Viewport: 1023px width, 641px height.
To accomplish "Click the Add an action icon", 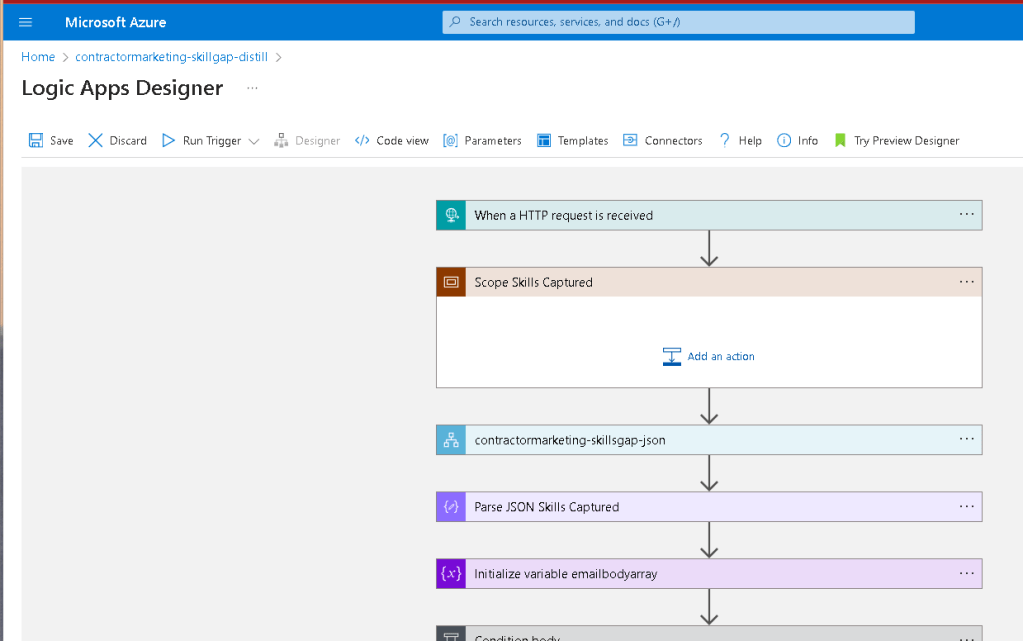I will [x=671, y=356].
